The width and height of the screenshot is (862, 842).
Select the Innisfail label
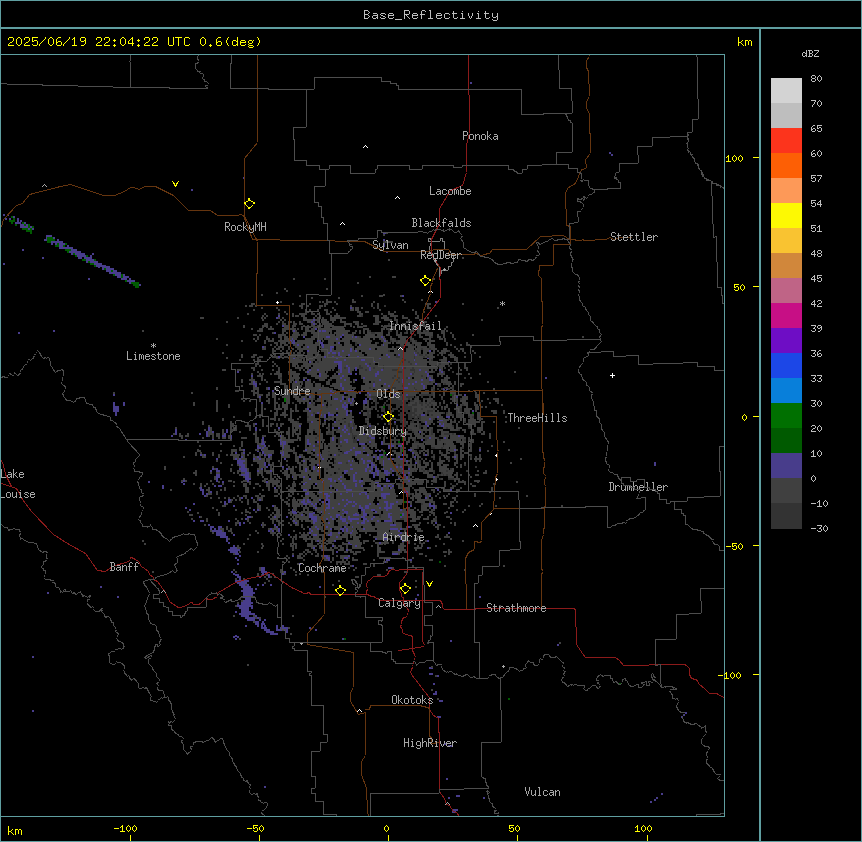415,326
